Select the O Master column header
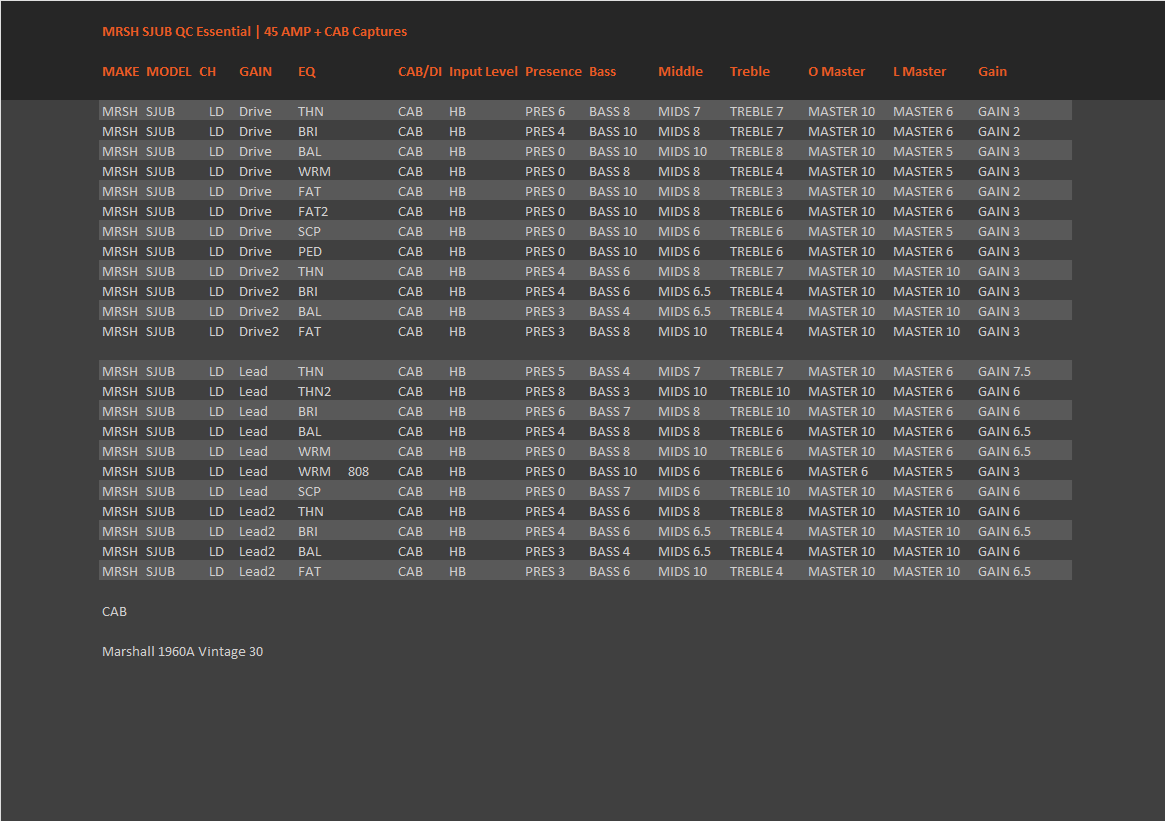 tap(836, 72)
